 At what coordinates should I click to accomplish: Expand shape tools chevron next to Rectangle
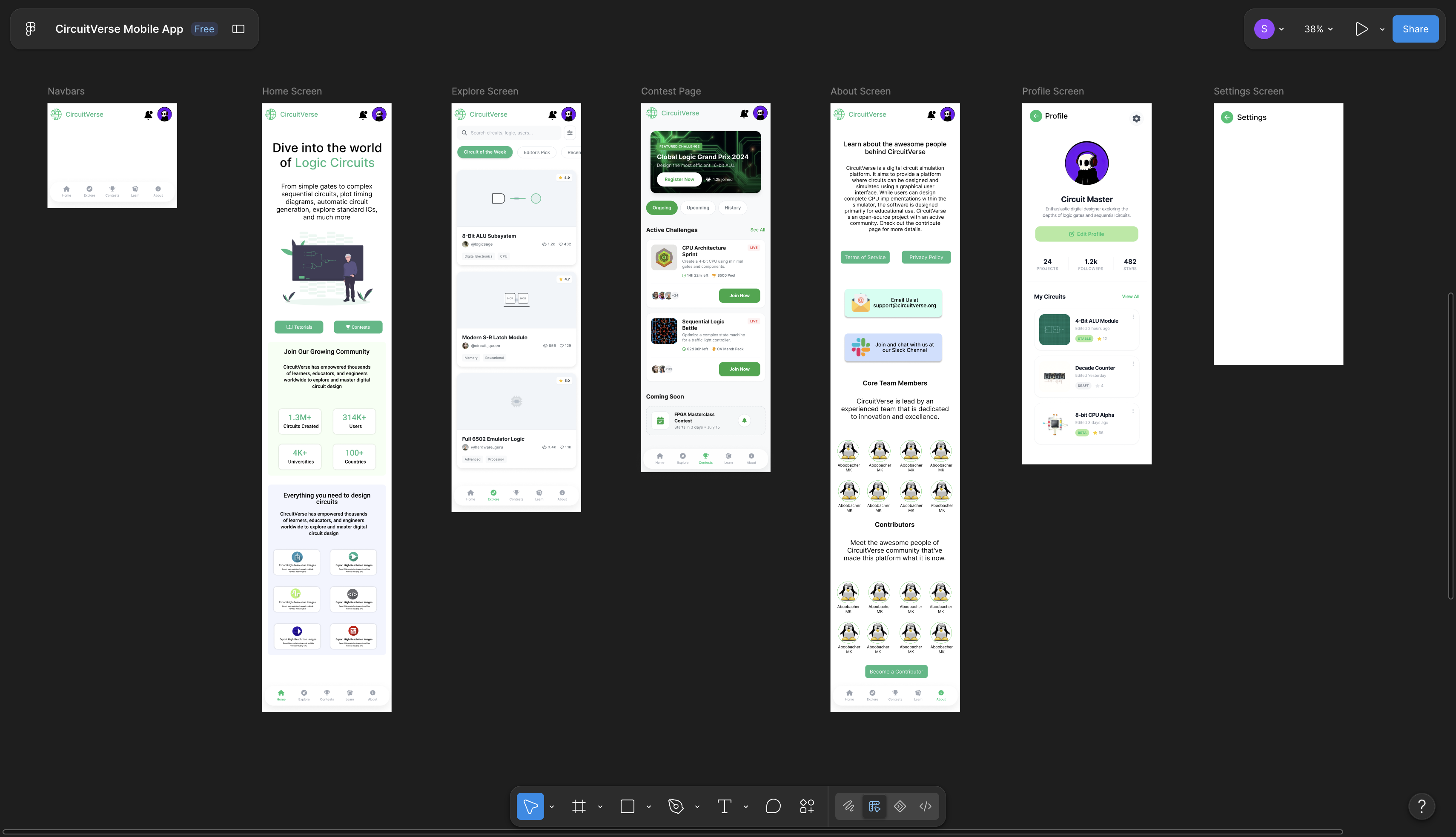(x=649, y=806)
